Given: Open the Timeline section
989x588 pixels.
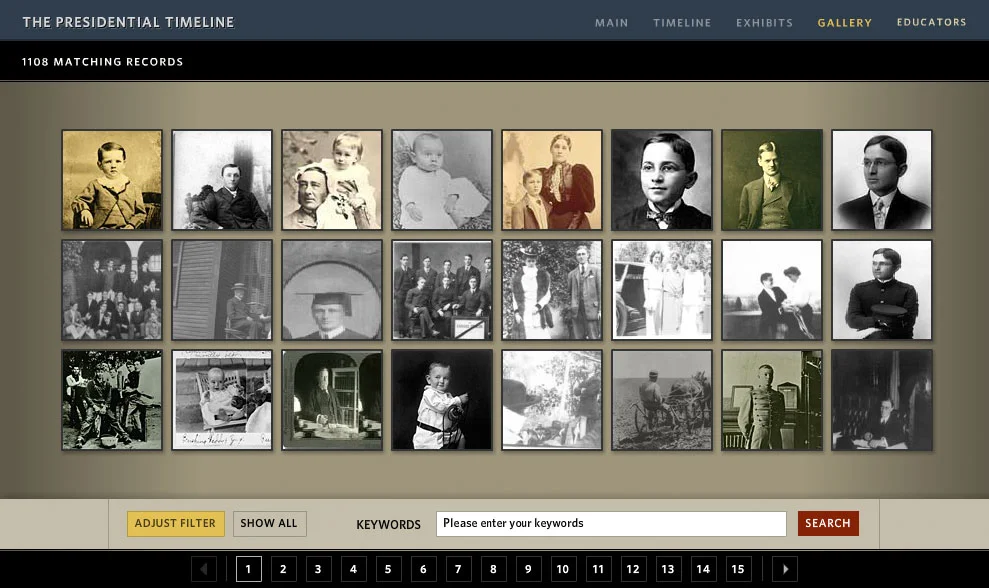Looking at the screenshot, I should coord(682,22).
